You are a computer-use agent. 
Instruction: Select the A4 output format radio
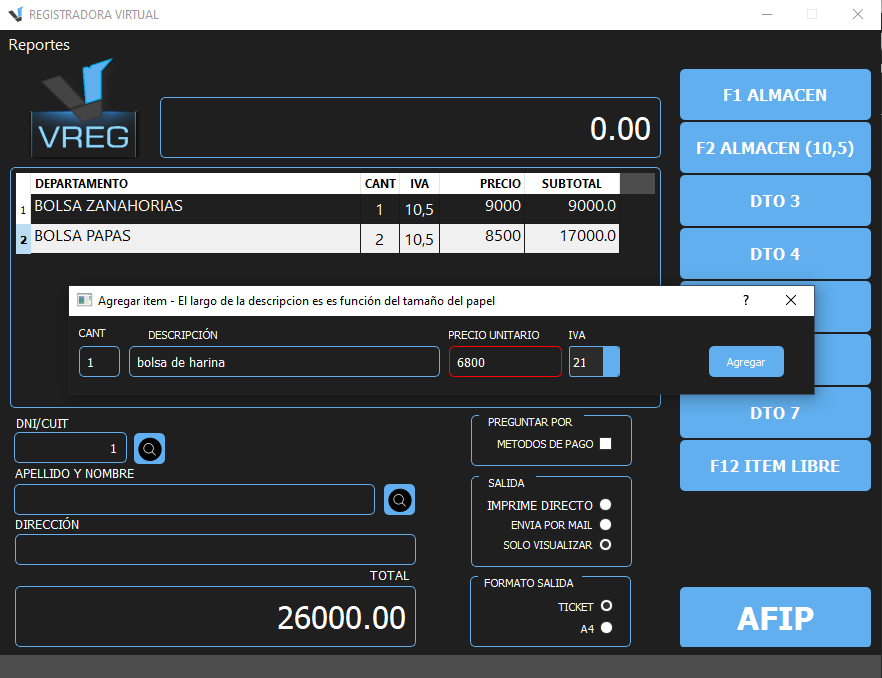(606, 628)
